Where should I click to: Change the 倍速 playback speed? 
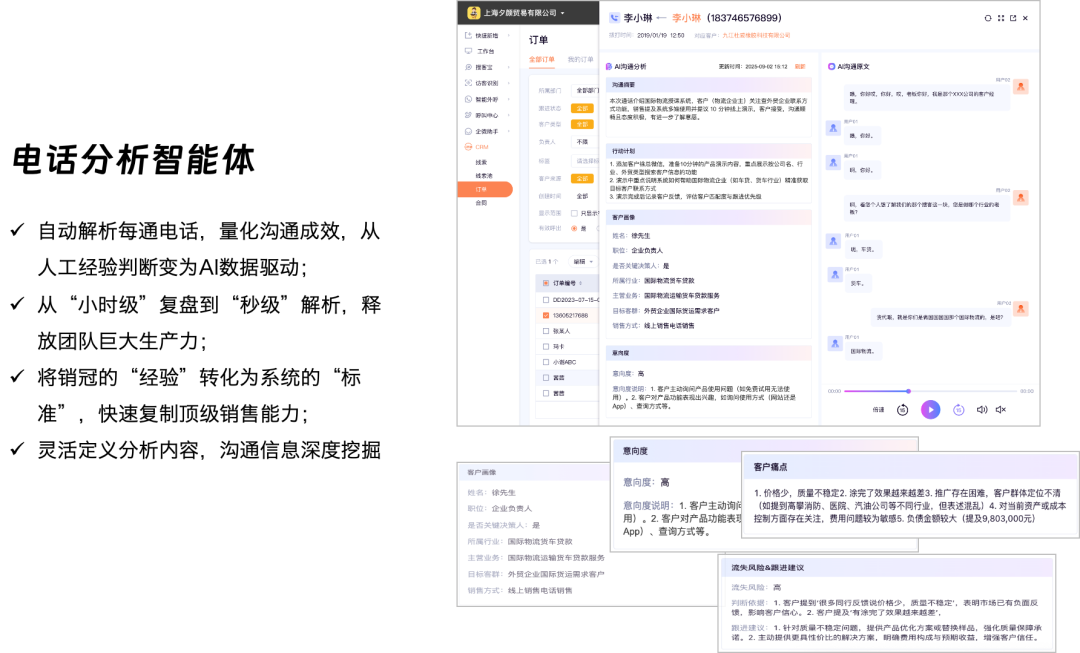point(878,410)
